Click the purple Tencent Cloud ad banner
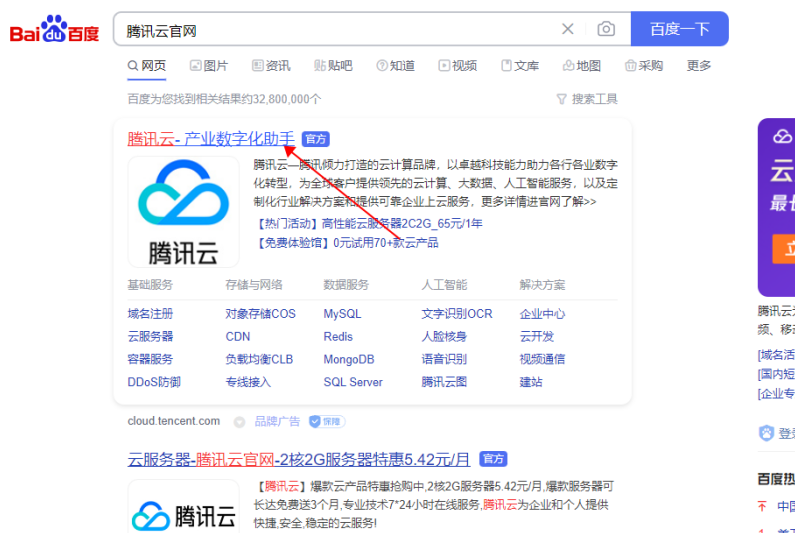Viewport: 795px width, 533px height. (x=776, y=207)
